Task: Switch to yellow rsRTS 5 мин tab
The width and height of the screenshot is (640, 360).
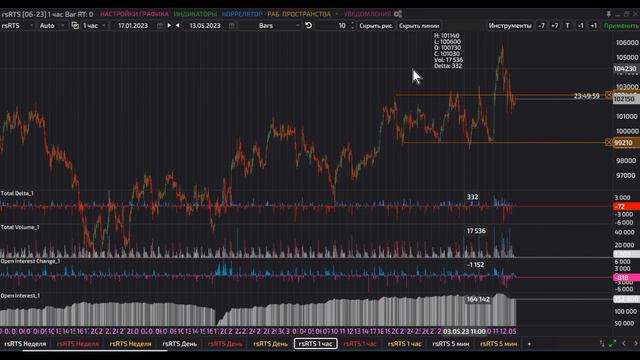Action: [498, 344]
